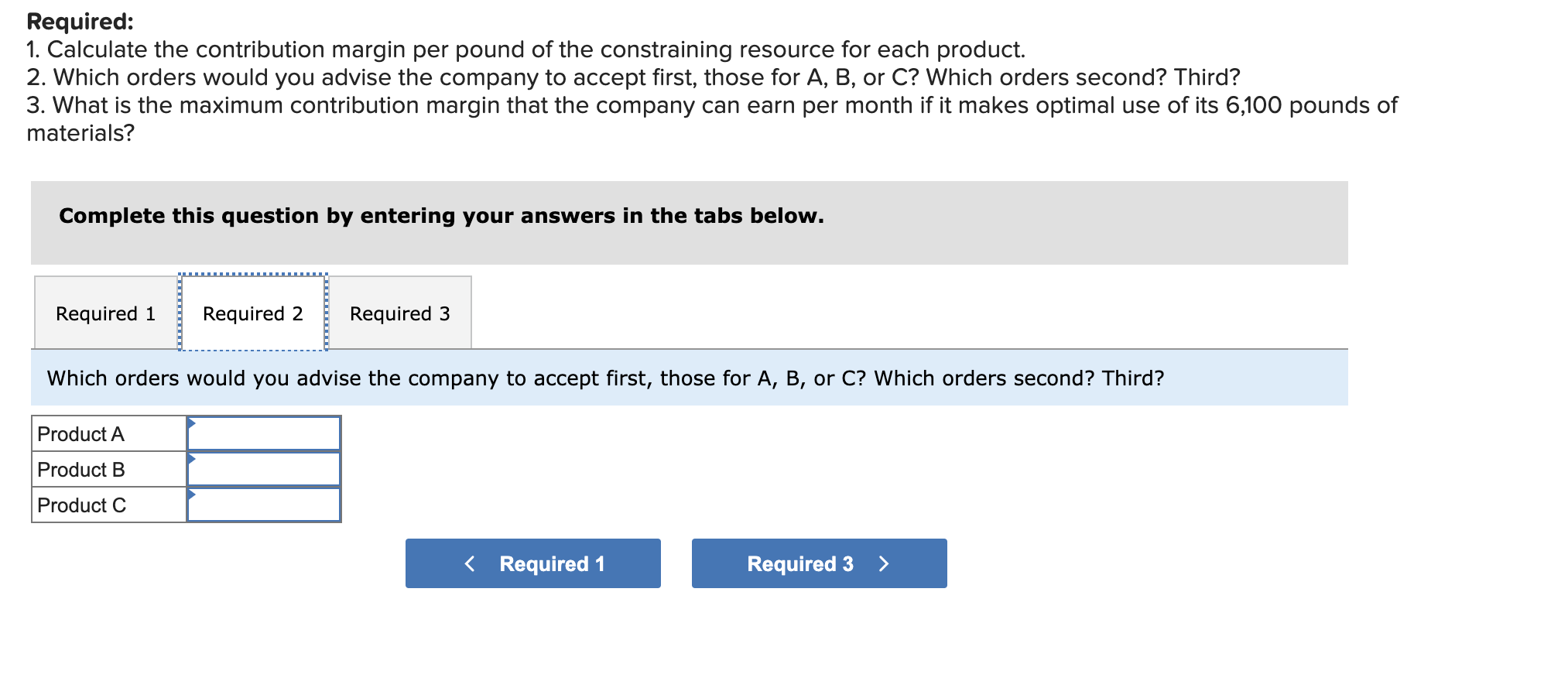
Task: Click the bold "Required:" heading
Action: [80, 22]
